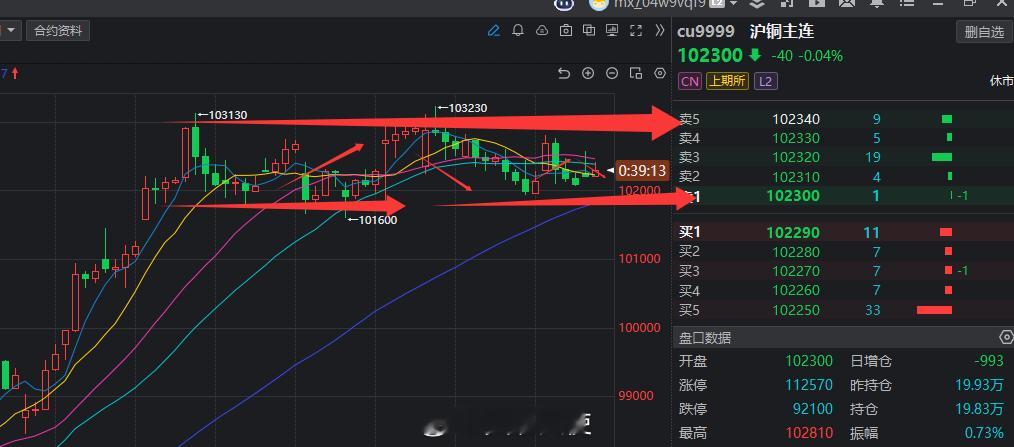
Task: Select the 买3 row price 102270
Action: click(796, 271)
